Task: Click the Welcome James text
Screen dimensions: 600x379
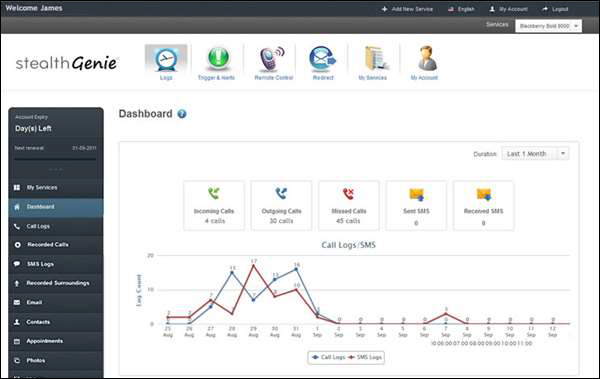Action: [34, 8]
